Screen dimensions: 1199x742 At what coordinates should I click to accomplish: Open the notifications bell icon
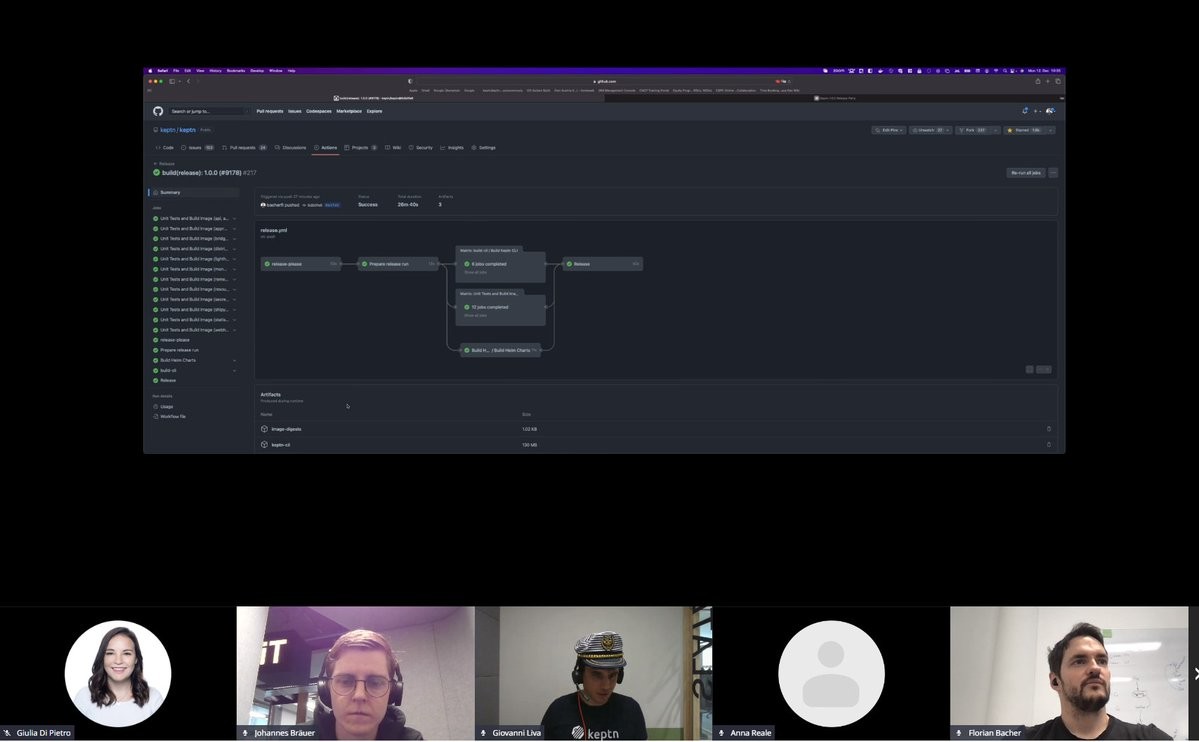coord(1025,111)
